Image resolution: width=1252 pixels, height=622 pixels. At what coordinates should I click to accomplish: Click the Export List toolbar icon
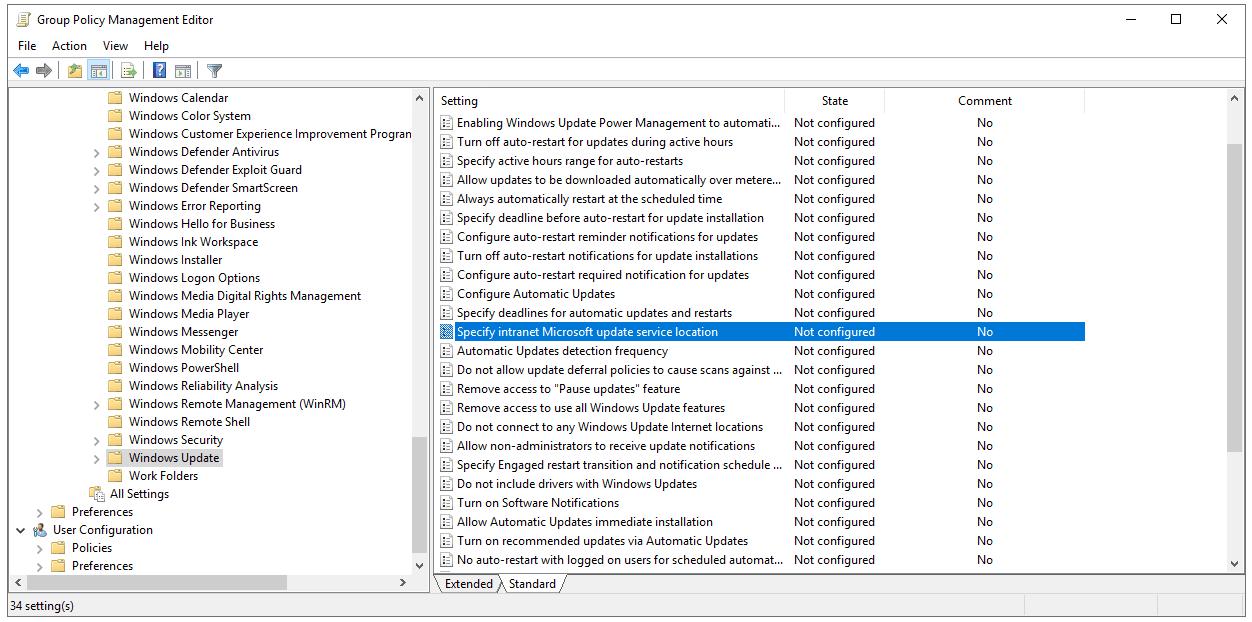(x=128, y=70)
